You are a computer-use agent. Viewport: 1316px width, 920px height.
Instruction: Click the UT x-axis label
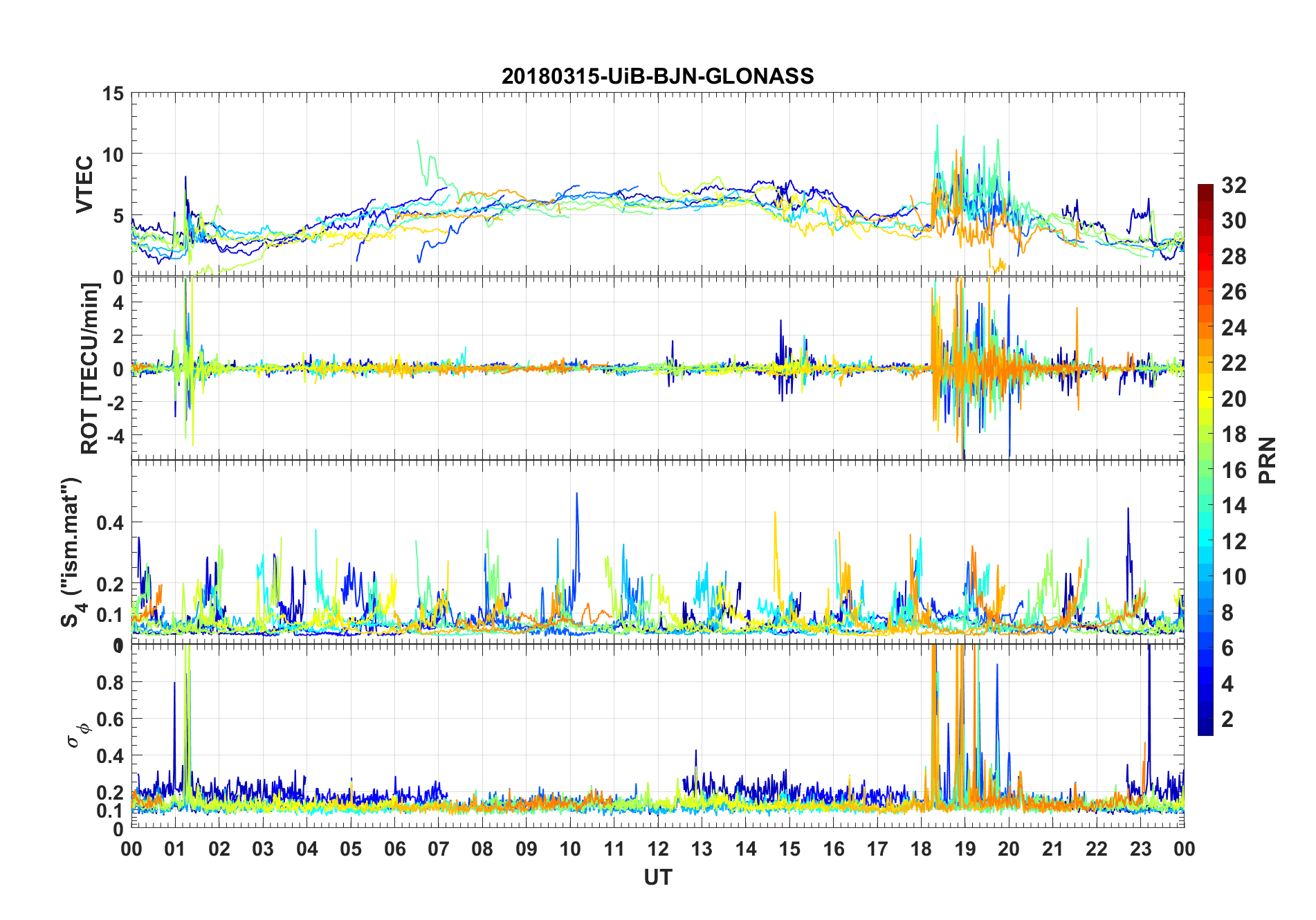click(657, 877)
